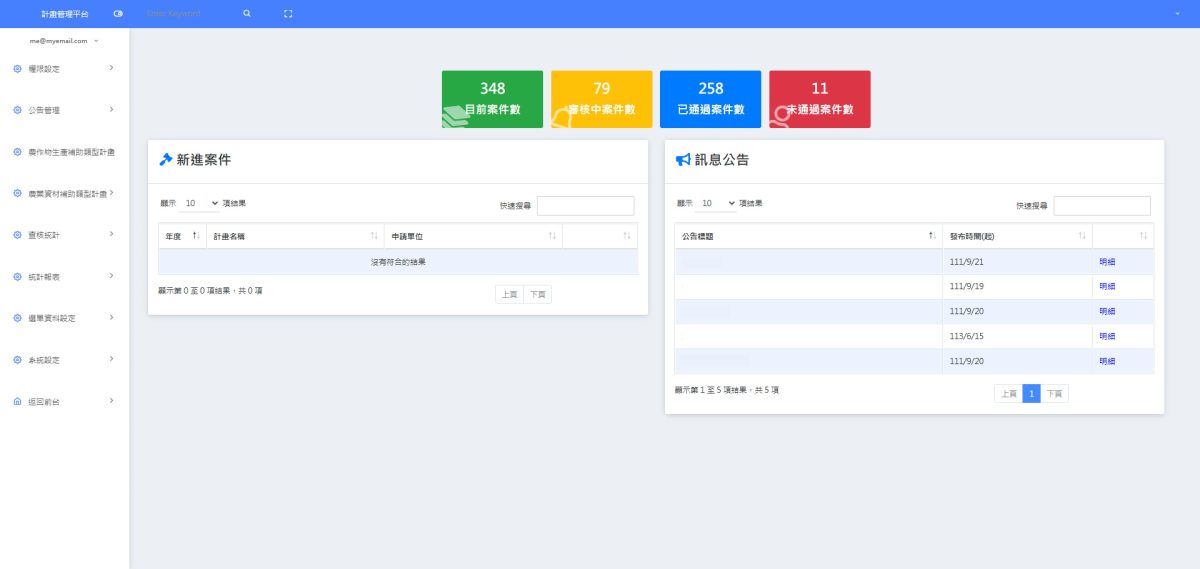Open the me@myemail.com account dropdown
Screen dimensions: 1200x569
tap(64, 41)
